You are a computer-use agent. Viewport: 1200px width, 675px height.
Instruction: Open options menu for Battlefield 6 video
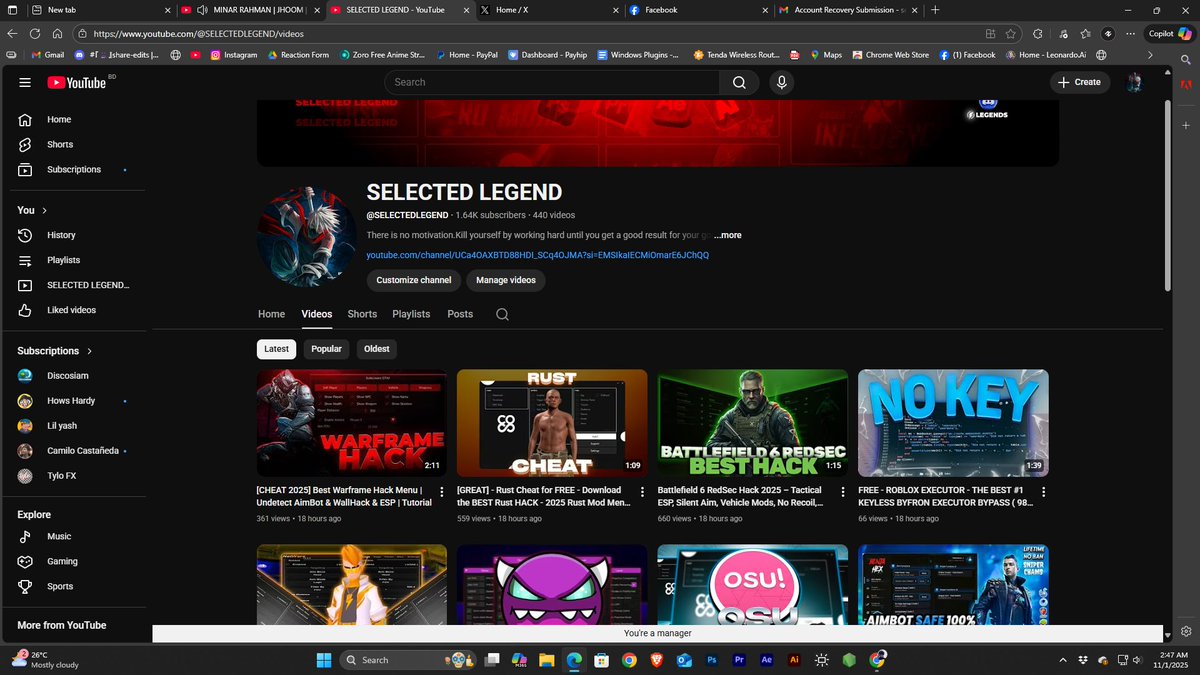coord(843,492)
